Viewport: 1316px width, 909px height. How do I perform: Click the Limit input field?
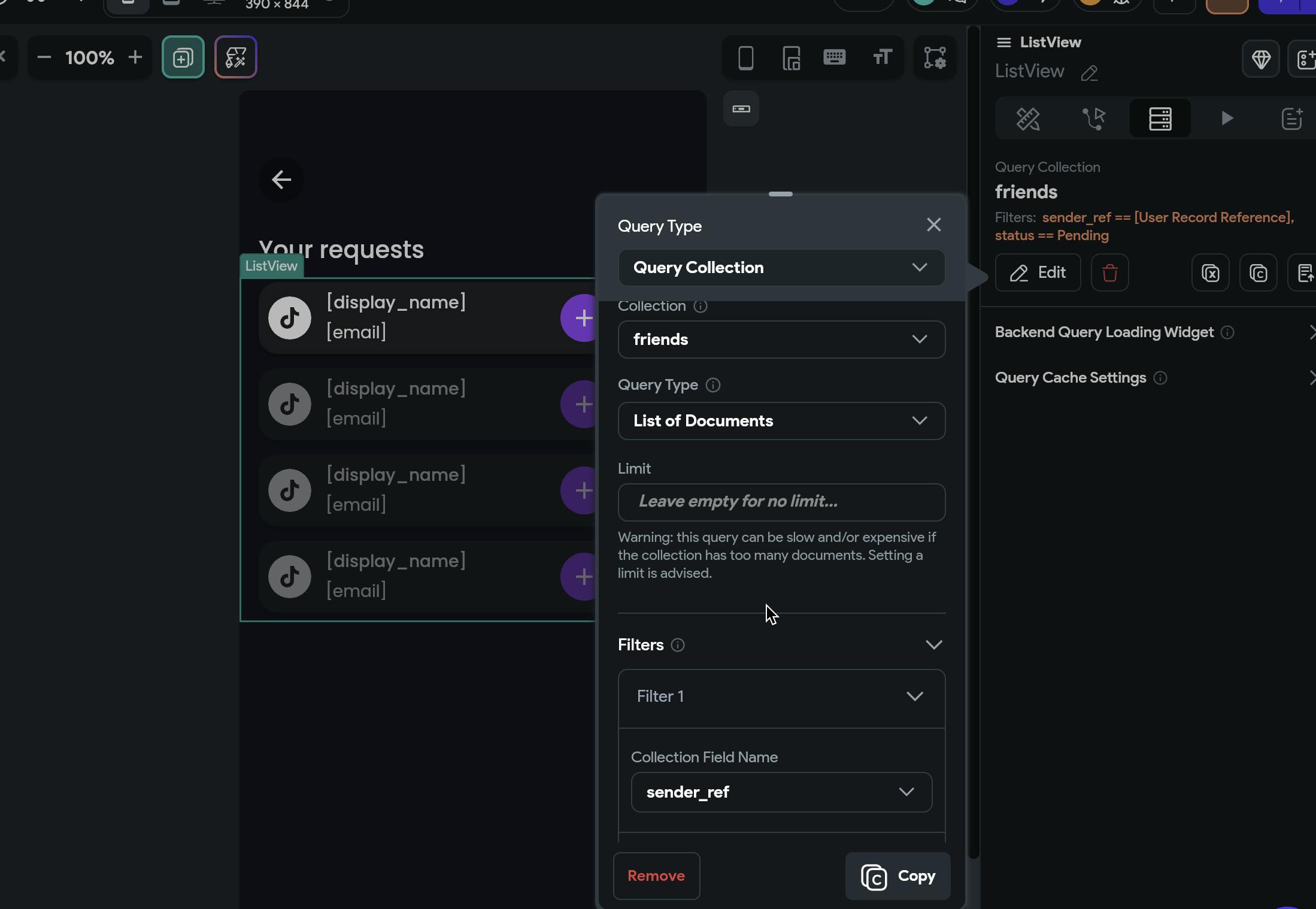point(781,502)
